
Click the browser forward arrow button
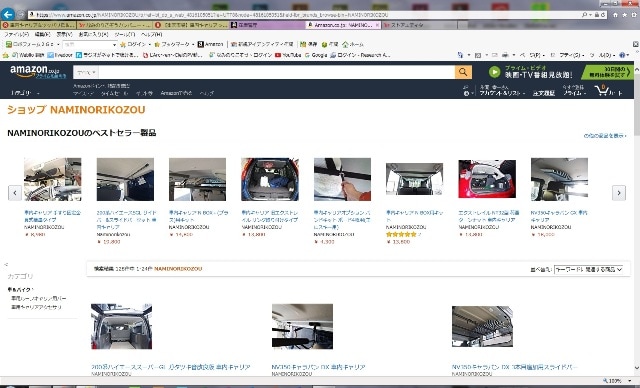[x=20, y=15]
